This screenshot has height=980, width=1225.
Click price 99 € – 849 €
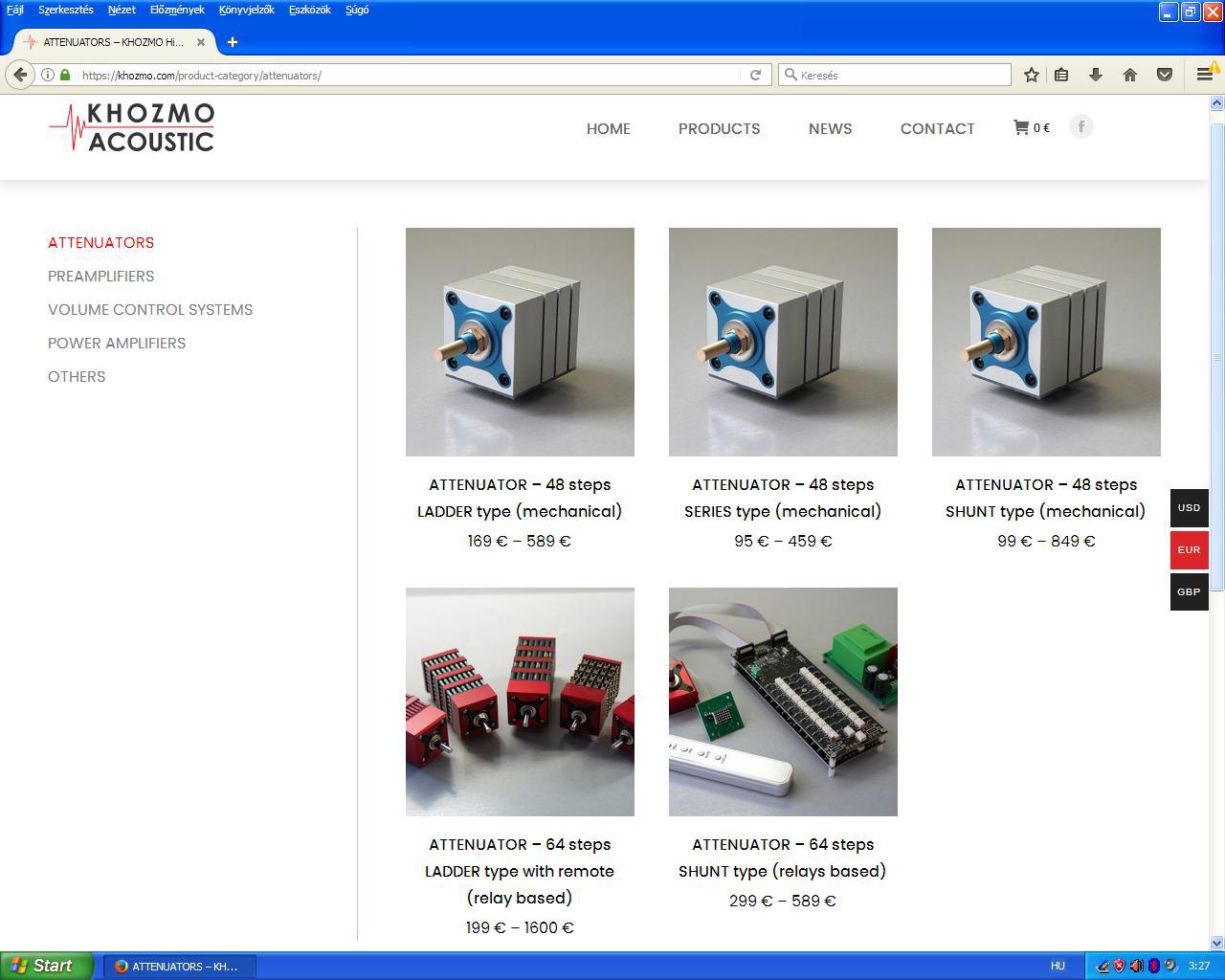coord(1046,541)
